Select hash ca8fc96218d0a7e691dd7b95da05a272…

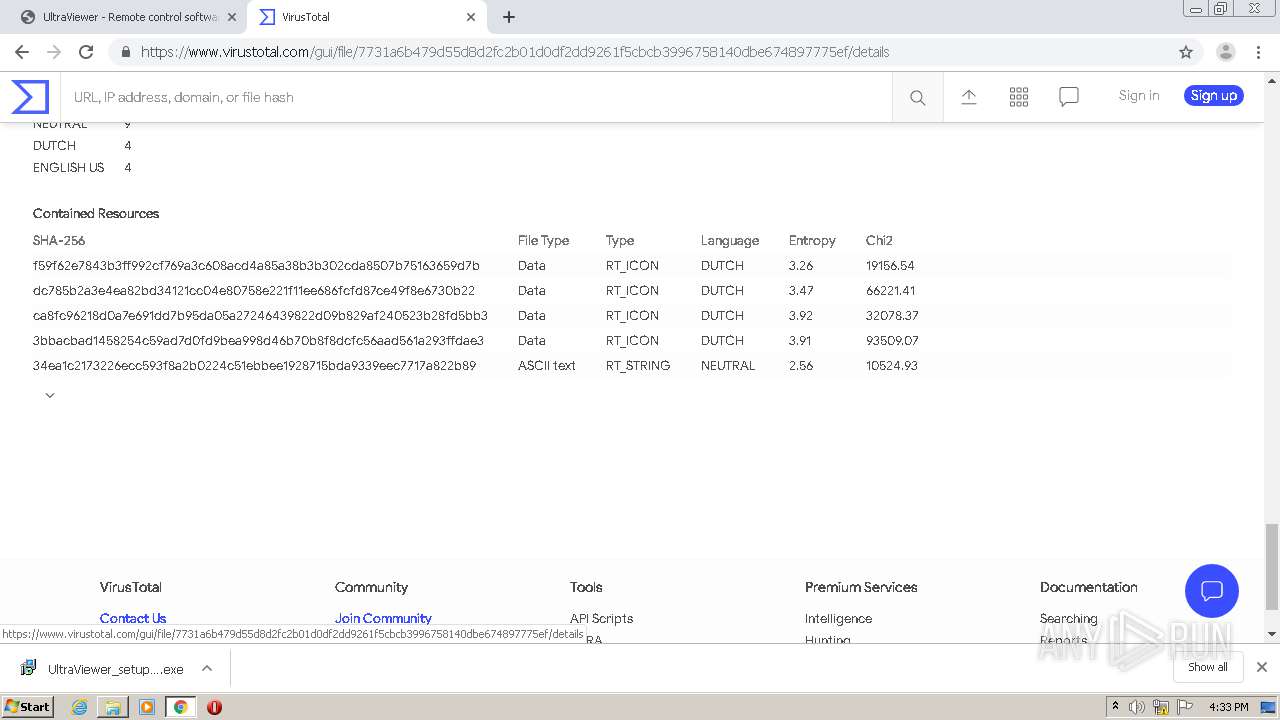point(260,316)
